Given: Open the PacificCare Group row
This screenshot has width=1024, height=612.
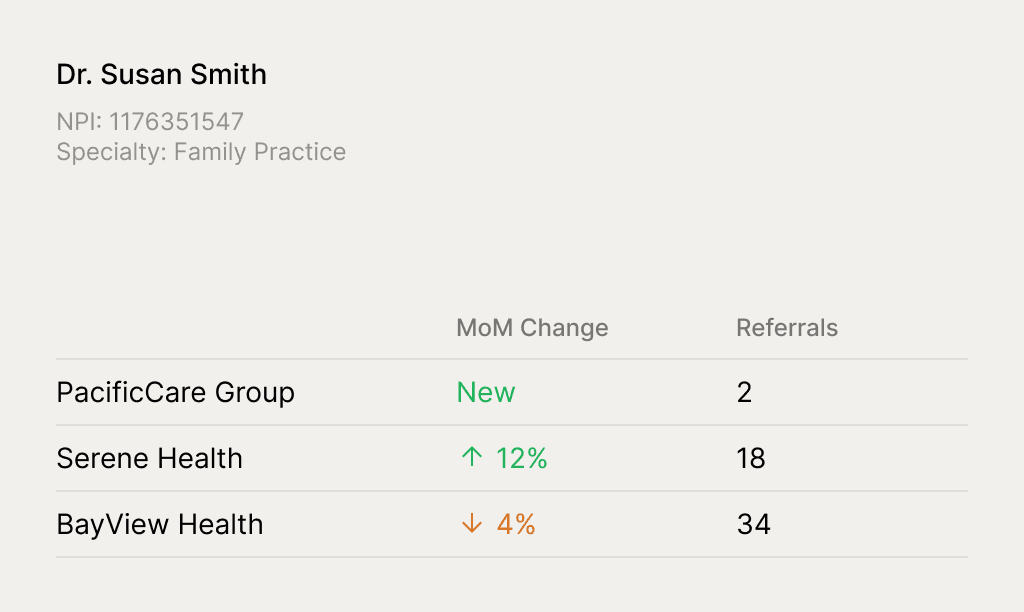Looking at the screenshot, I should coord(512,393).
